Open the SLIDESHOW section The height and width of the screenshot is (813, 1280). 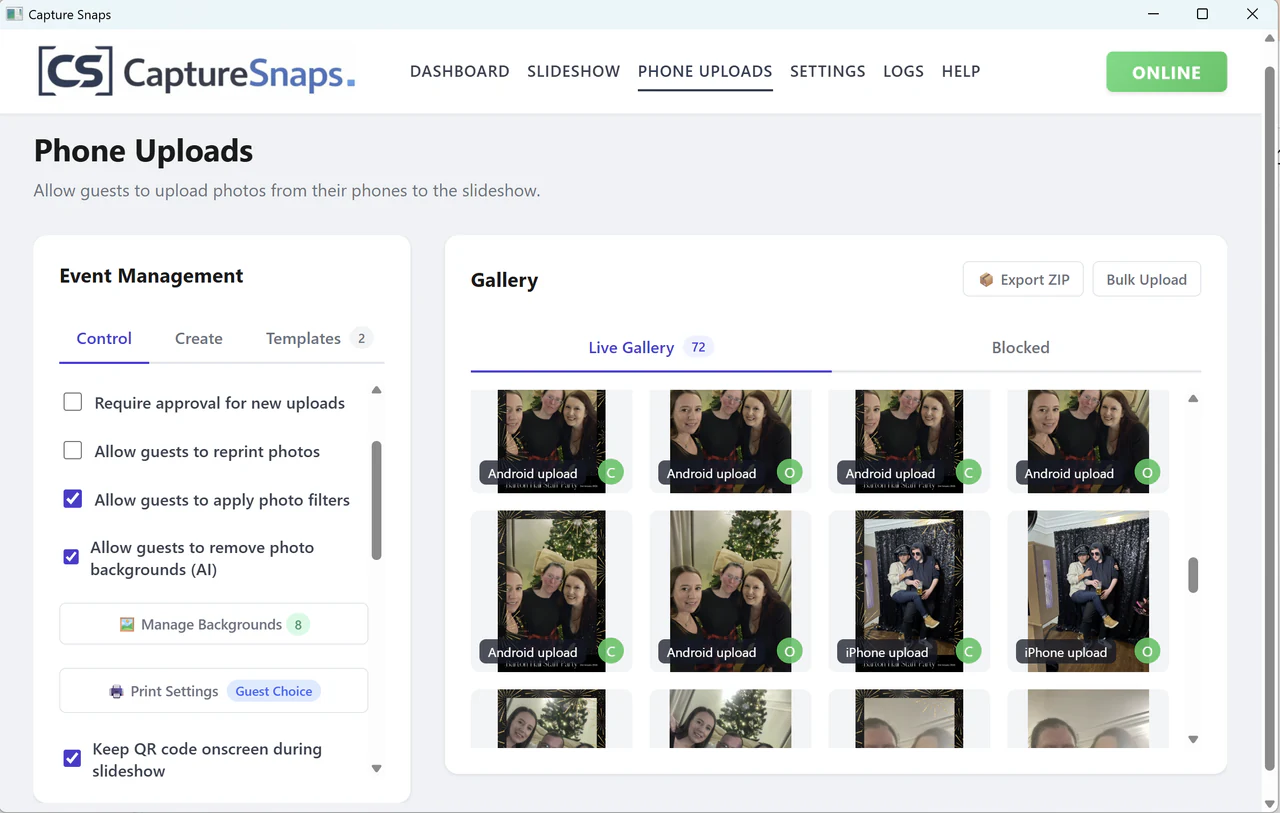click(x=574, y=71)
